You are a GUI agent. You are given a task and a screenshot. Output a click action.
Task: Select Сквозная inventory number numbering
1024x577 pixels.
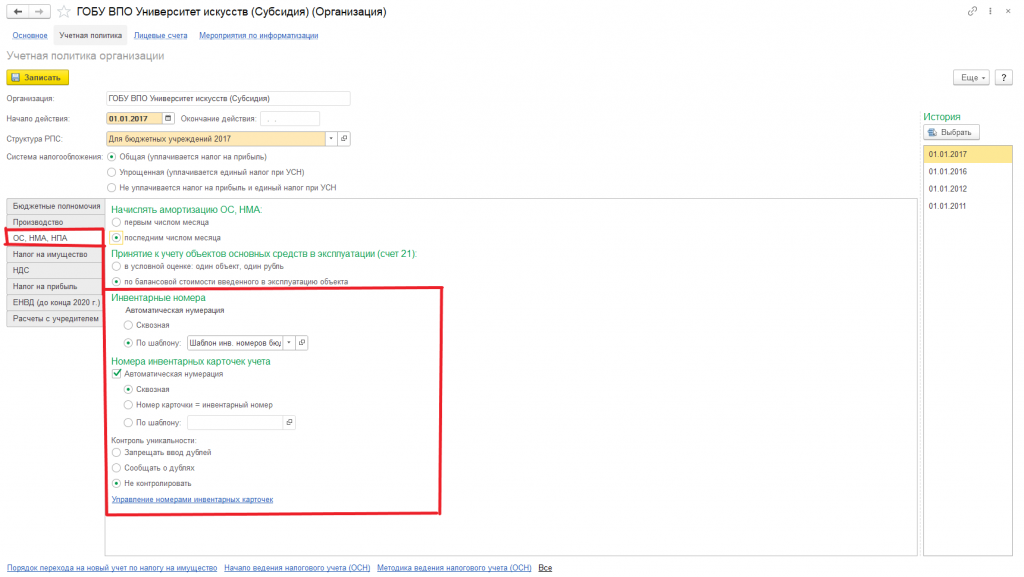(128, 325)
